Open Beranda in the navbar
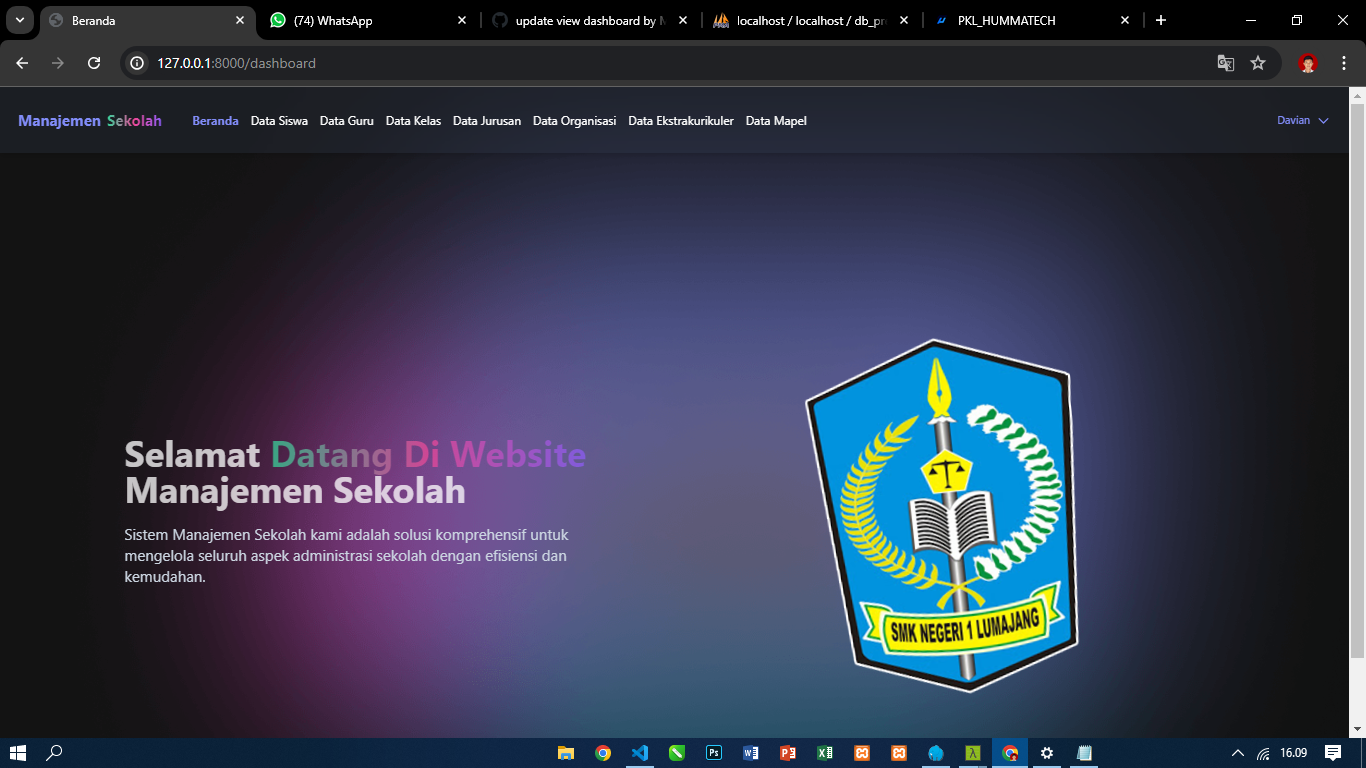Viewport: 1366px width, 768px height. pos(215,121)
